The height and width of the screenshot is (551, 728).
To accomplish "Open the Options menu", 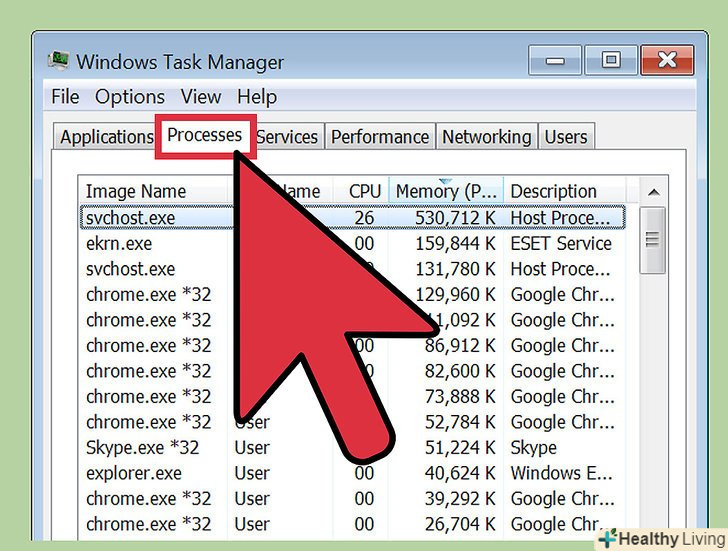I will tap(130, 97).
